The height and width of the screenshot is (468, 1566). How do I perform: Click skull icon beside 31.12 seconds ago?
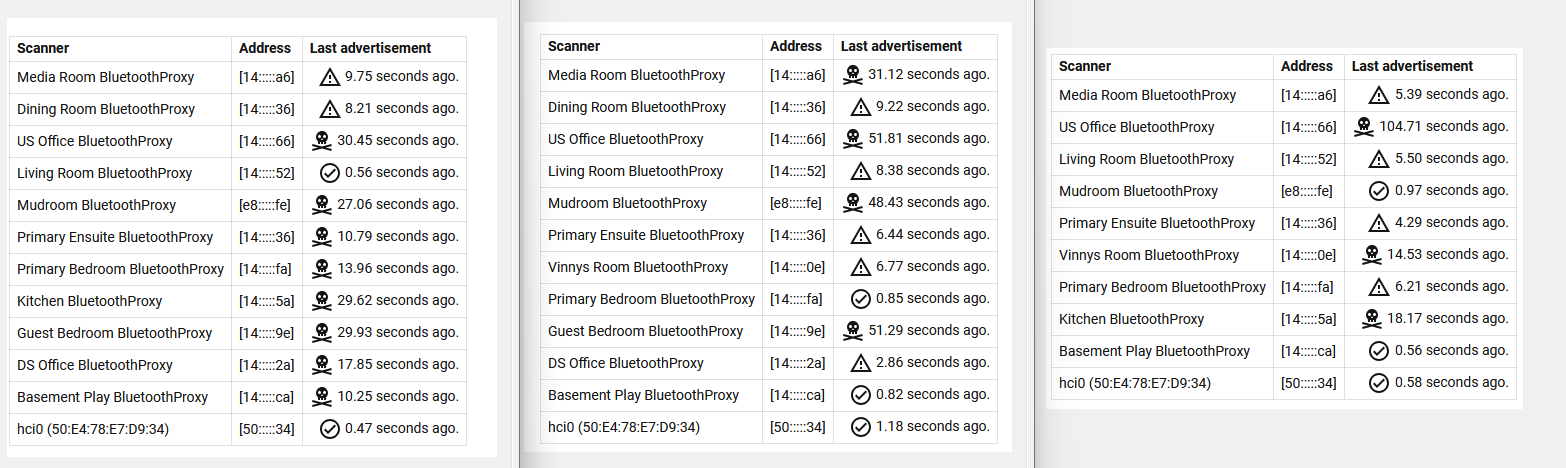853,75
